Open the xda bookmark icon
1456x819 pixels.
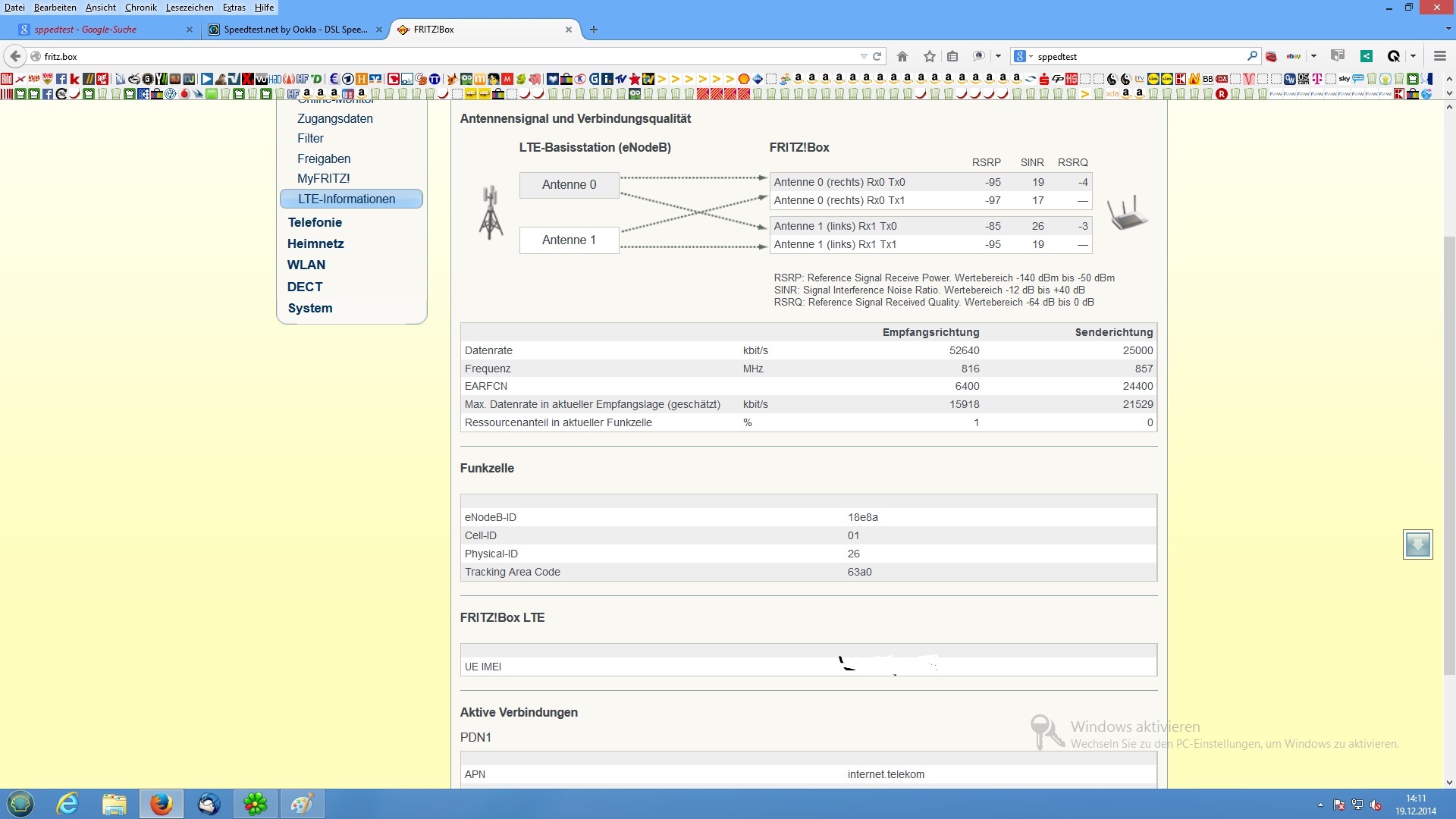tap(1112, 94)
